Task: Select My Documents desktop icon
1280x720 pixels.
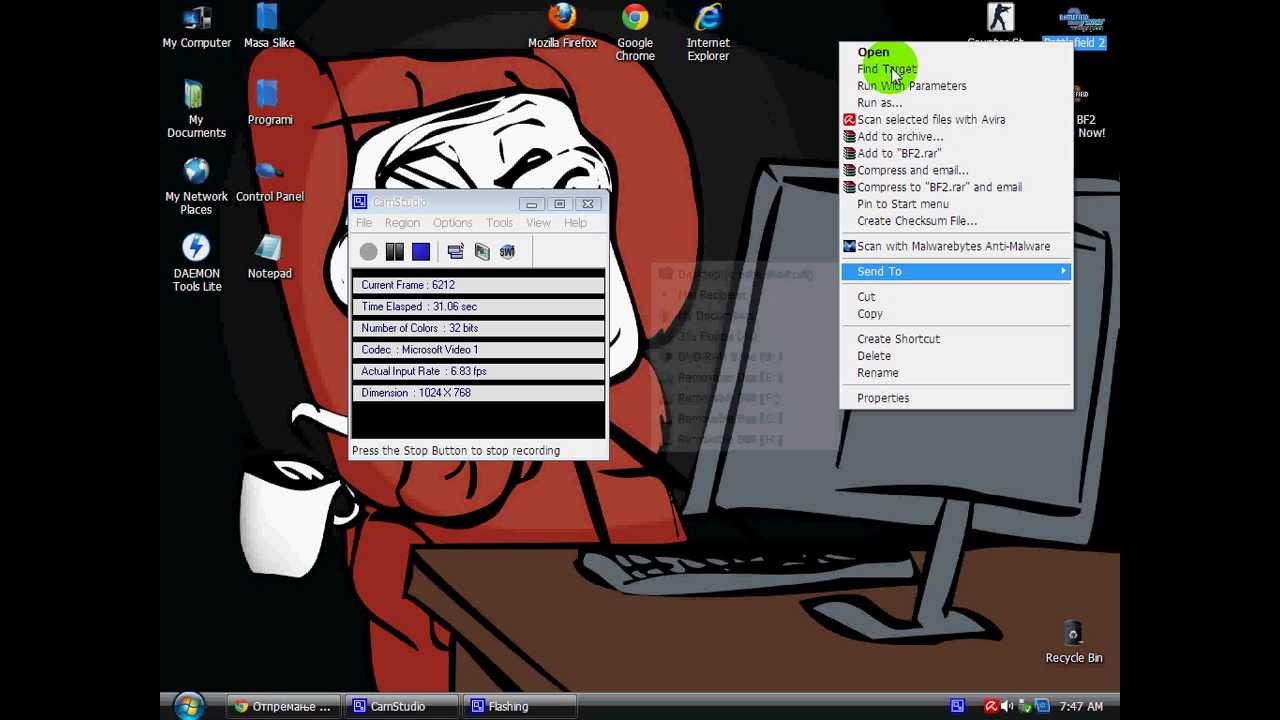Action: click(196, 110)
